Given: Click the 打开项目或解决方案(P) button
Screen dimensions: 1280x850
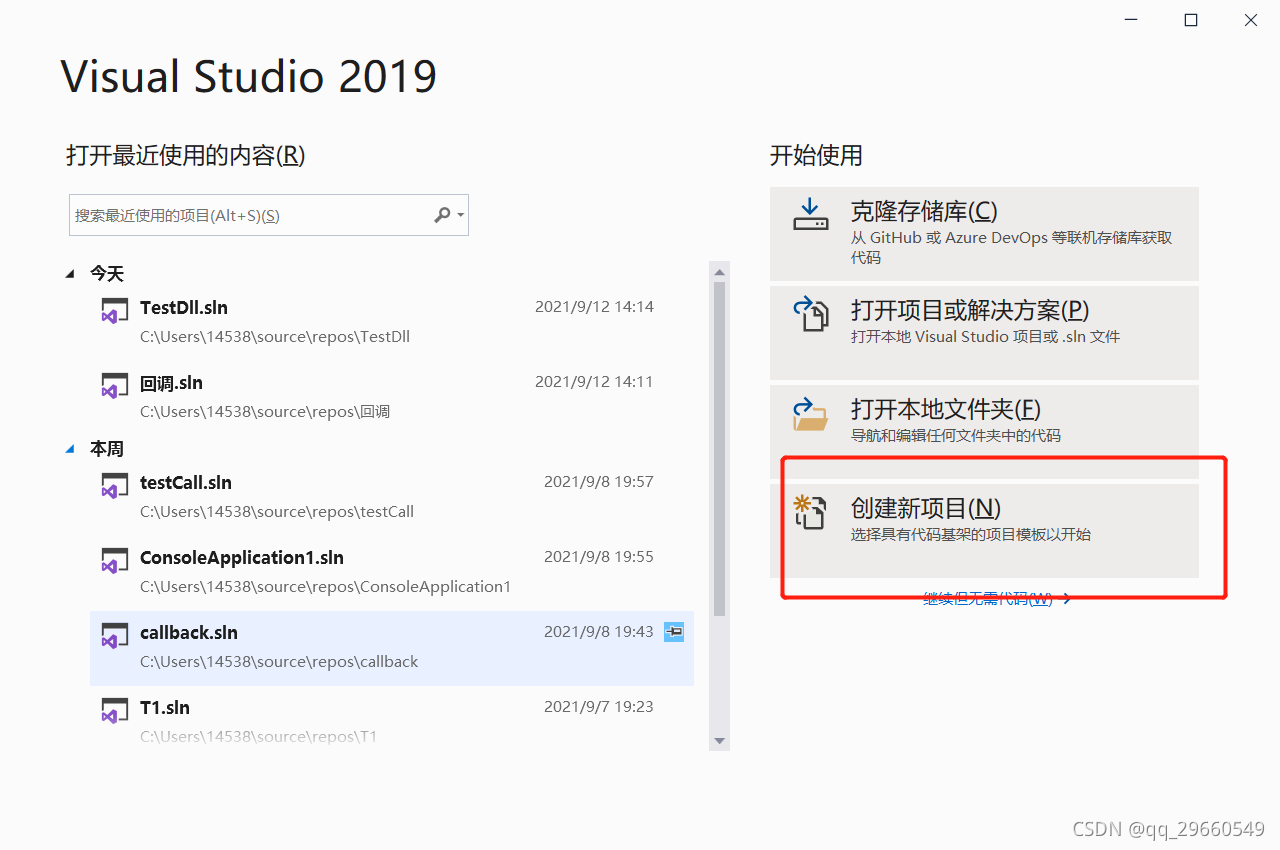Looking at the screenshot, I should coord(984,333).
